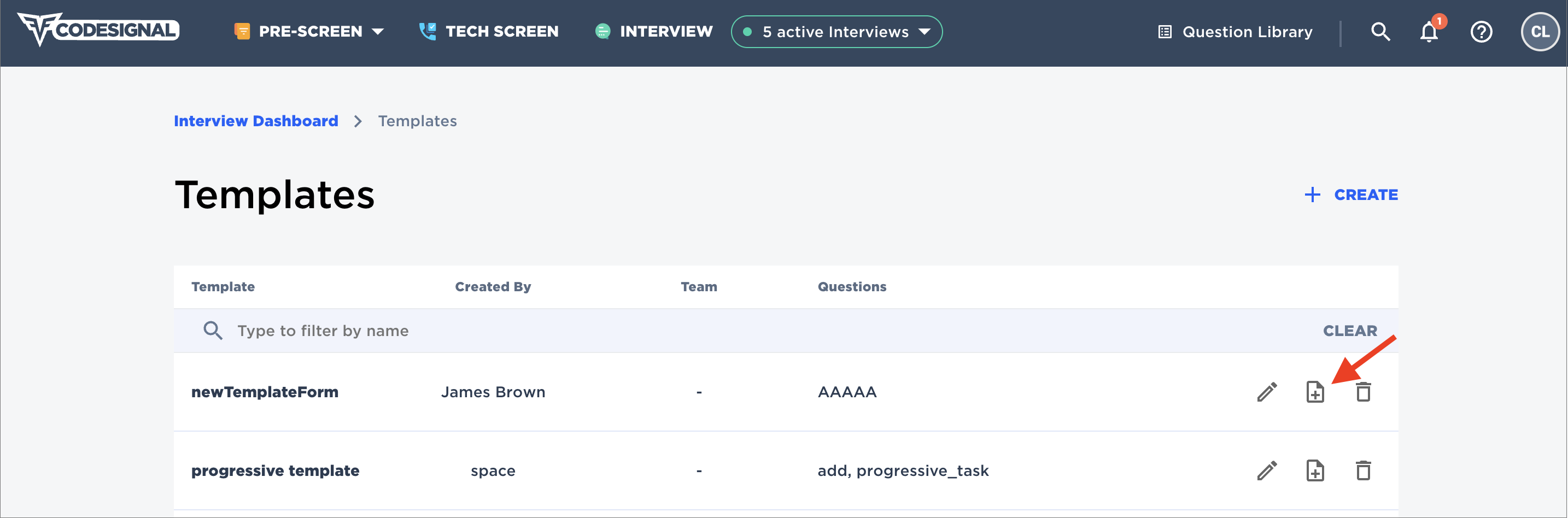This screenshot has height=518, width=1568.
Task: Edit the newTemplateForm template with pencil icon
Action: click(1267, 392)
